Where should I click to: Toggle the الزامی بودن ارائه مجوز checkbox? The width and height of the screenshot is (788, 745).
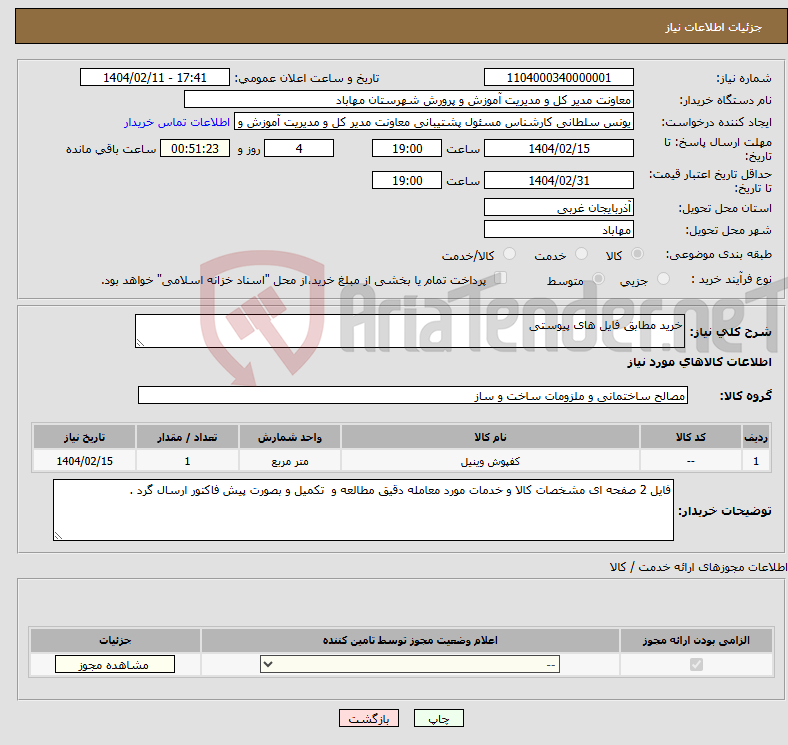pos(696,665)
